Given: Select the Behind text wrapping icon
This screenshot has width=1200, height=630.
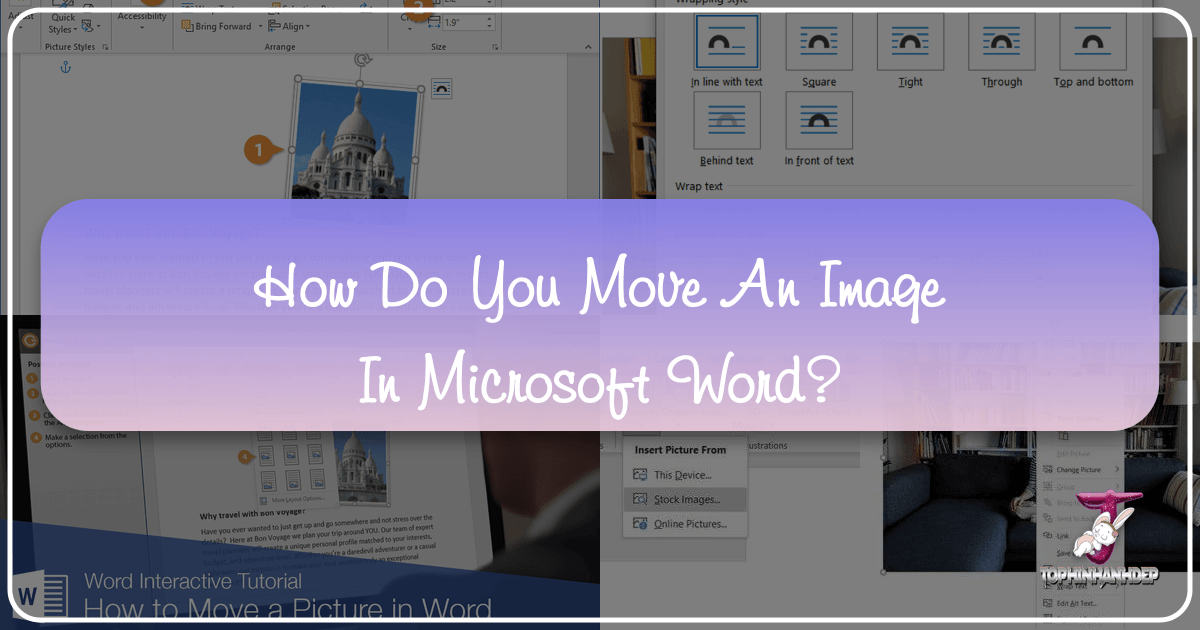Looking at the screenshot, I should 726,122.
